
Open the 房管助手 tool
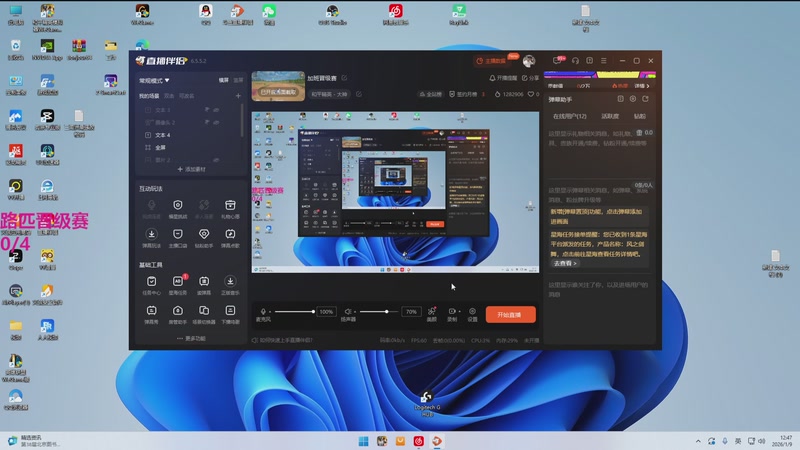pyautogui.click(x=178, y=314)
